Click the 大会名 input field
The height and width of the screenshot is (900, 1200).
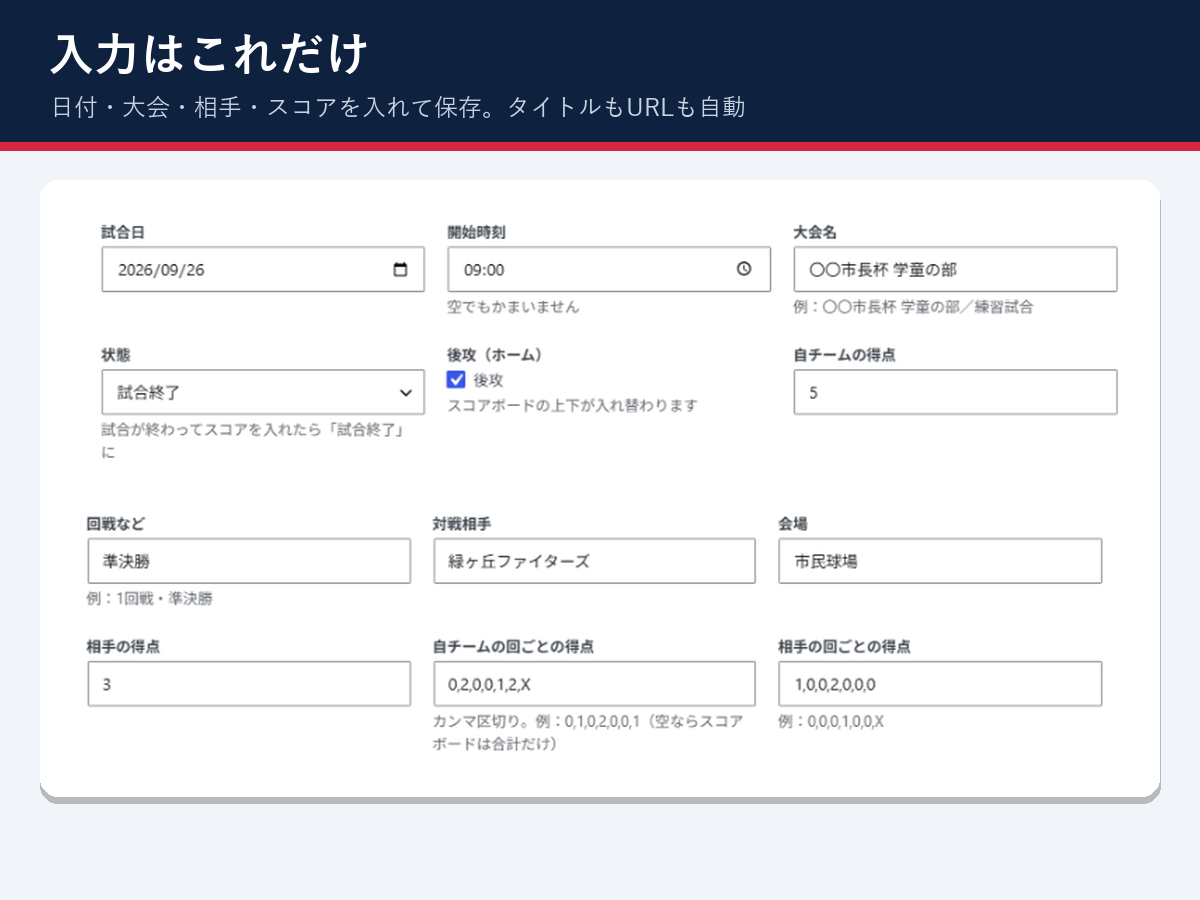click(955, 270)
